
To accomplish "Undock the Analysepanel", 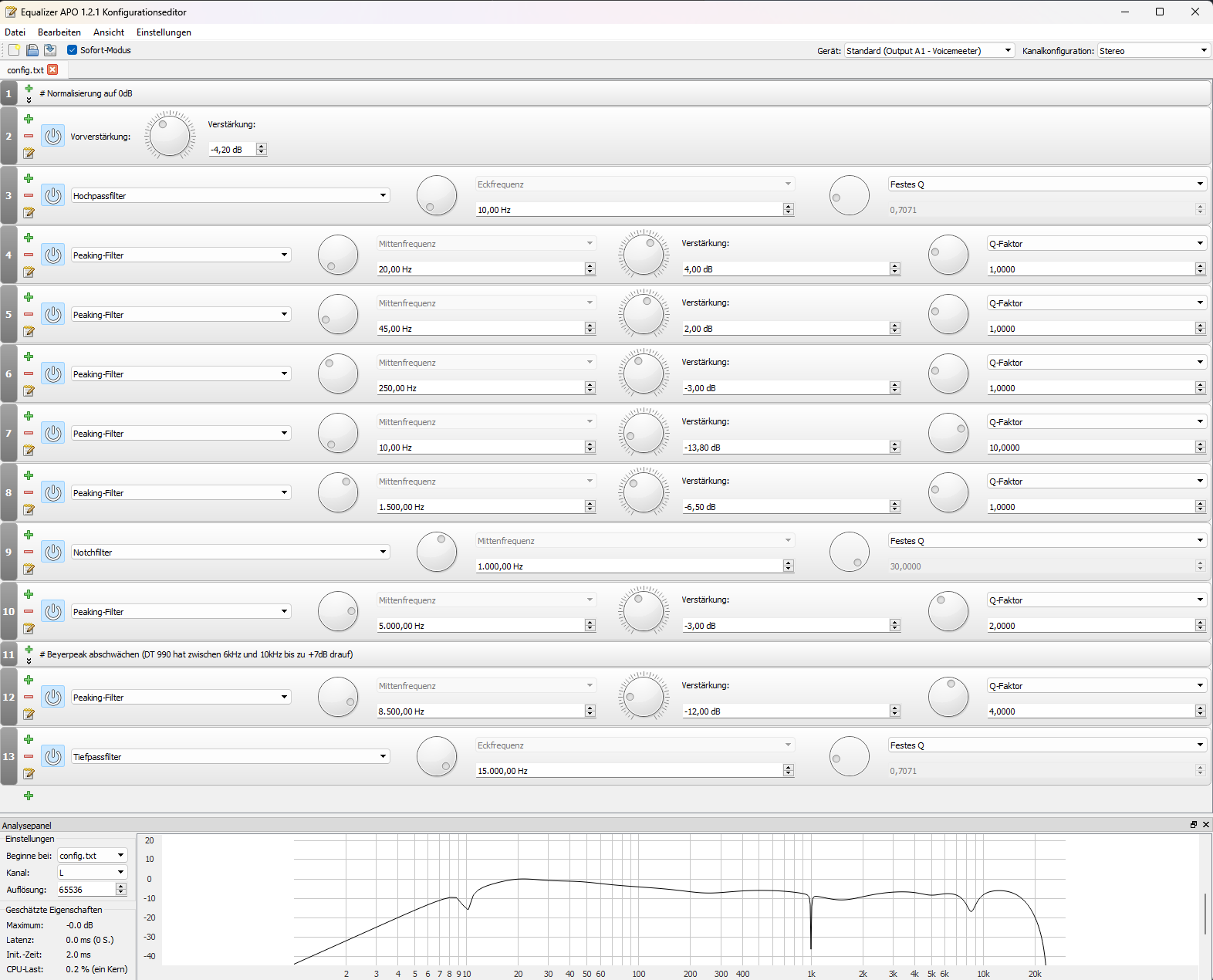I will pyautogui.click(x=1194, y=825).
